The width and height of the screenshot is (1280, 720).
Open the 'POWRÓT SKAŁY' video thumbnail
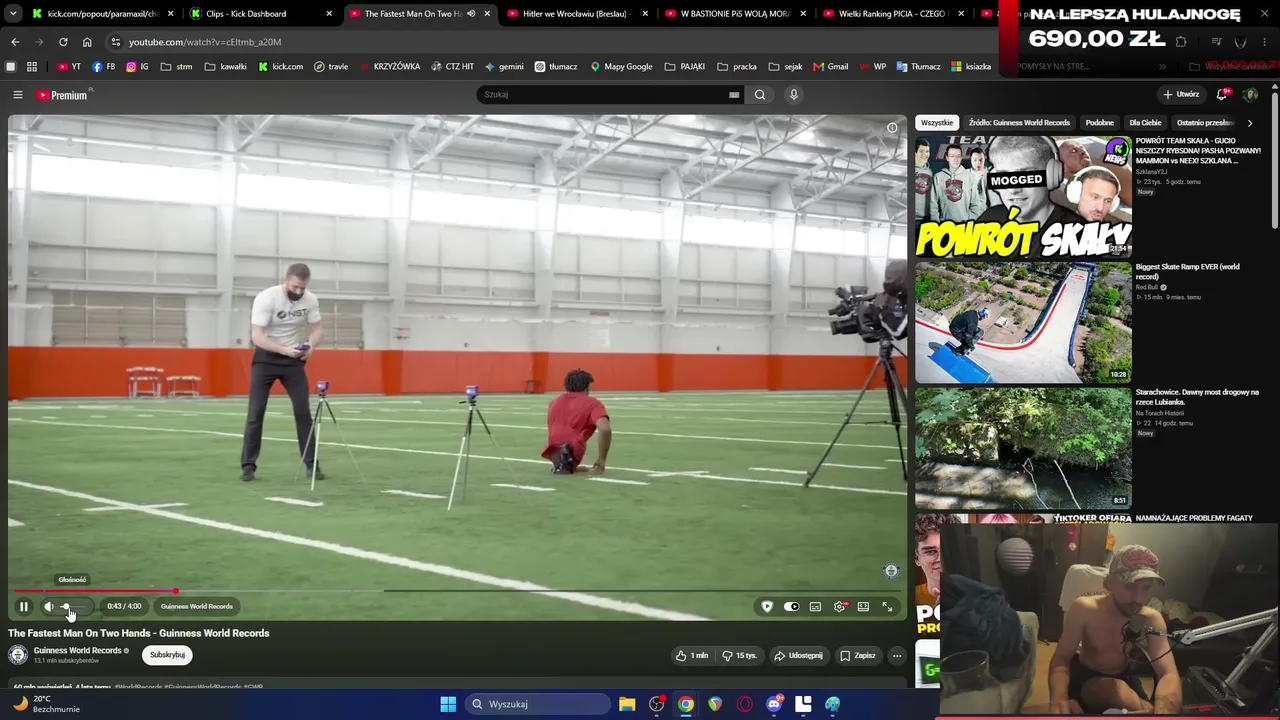coord(1023,196)
